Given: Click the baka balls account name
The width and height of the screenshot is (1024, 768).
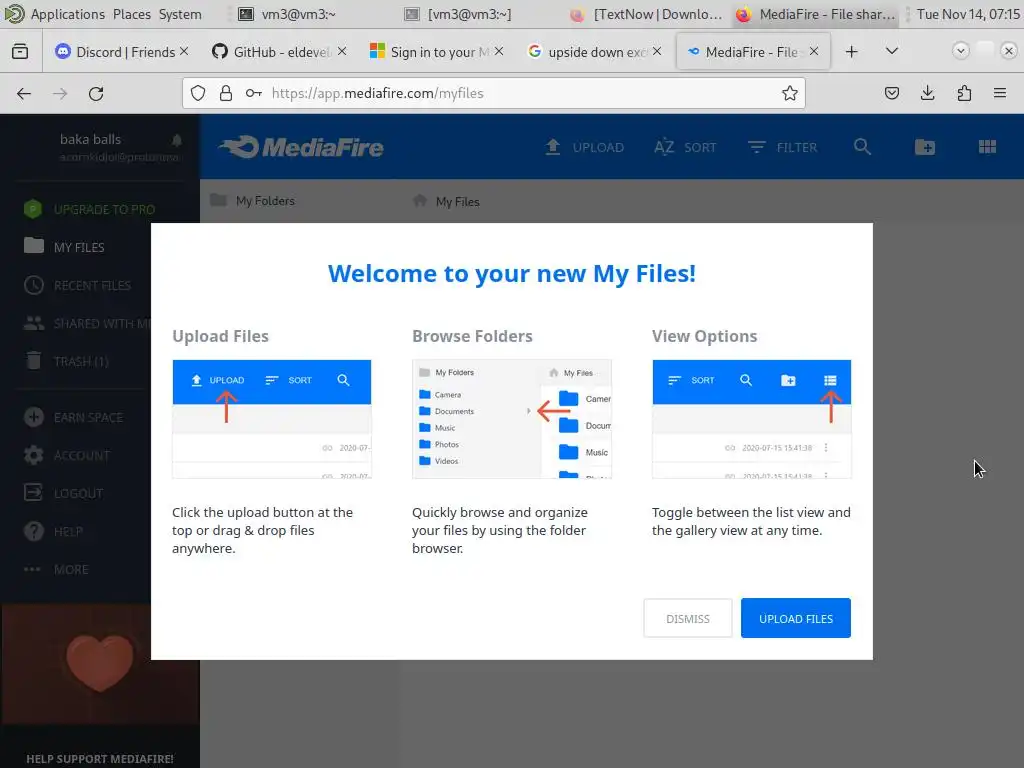Looking at the screenshot, I should [x=90, y=139].
